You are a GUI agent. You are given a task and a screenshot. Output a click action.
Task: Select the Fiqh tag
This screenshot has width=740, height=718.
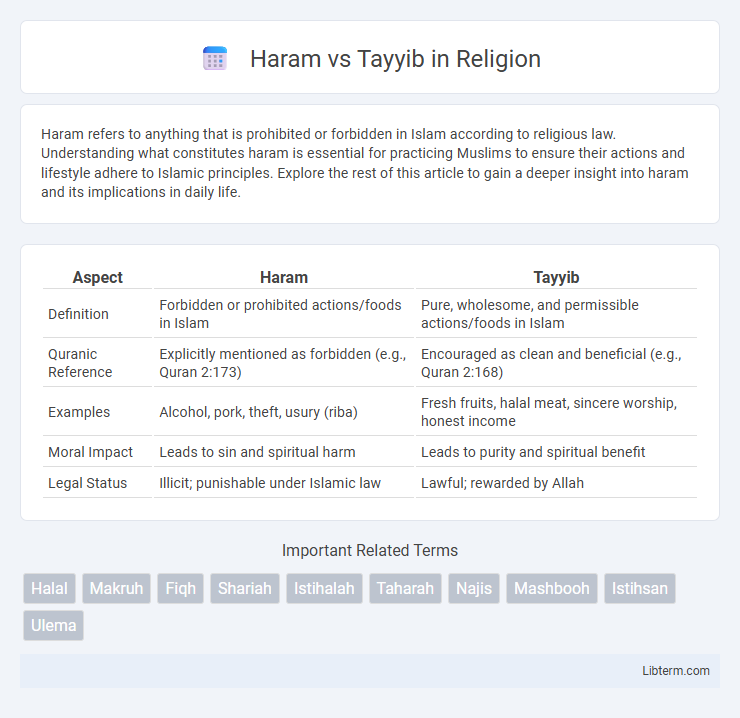[180, 588]
